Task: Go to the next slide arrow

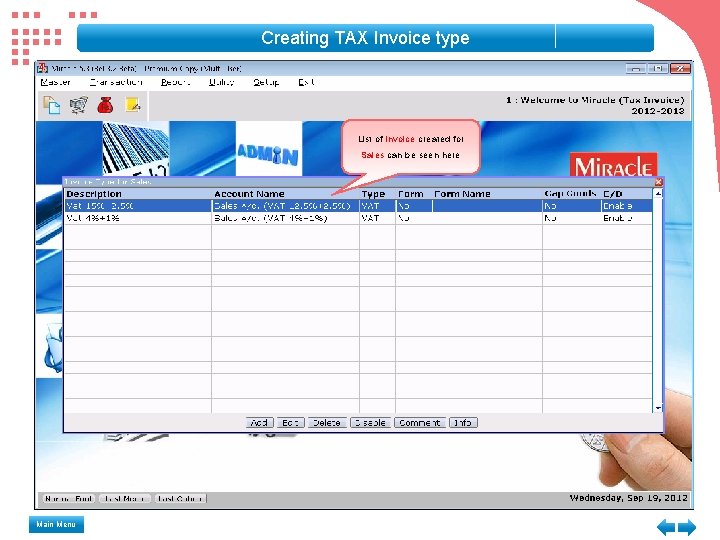Action: [687, 526]
